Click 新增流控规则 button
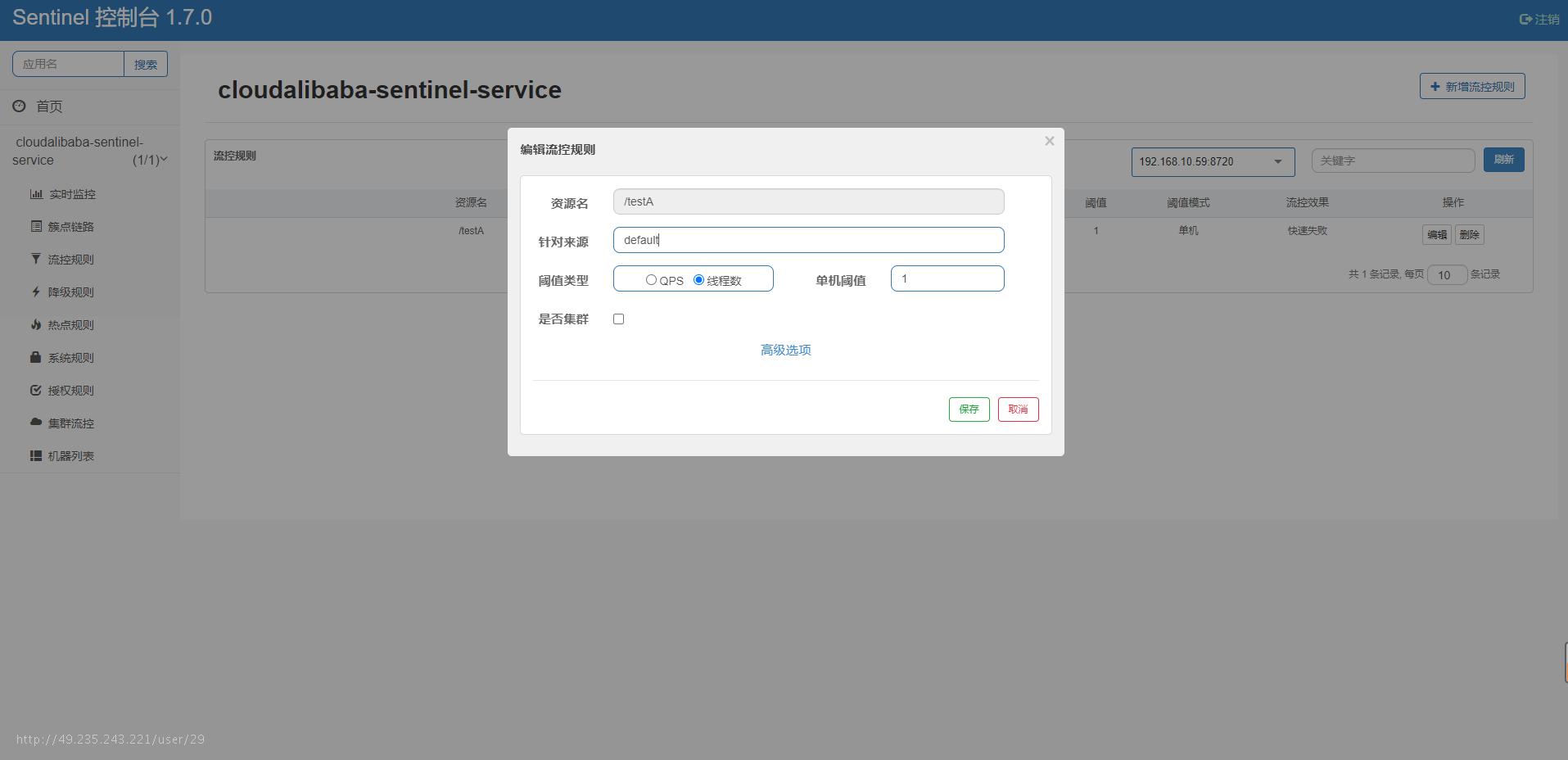This screenshot has height=760, width=1568. pyautogui.click(x=1471, y=86)
